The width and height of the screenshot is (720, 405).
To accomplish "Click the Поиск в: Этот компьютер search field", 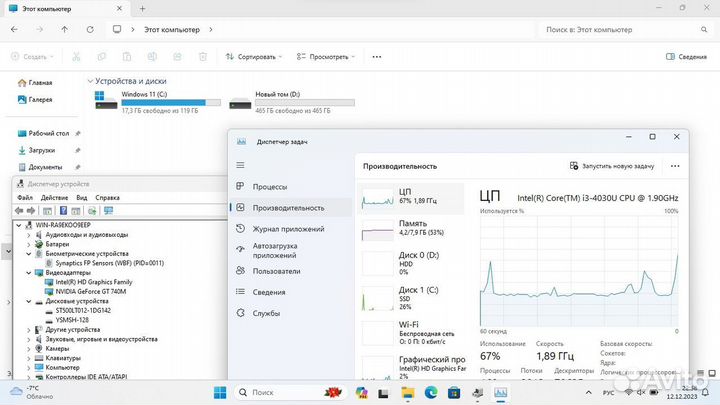I will (x=624, y=29).
